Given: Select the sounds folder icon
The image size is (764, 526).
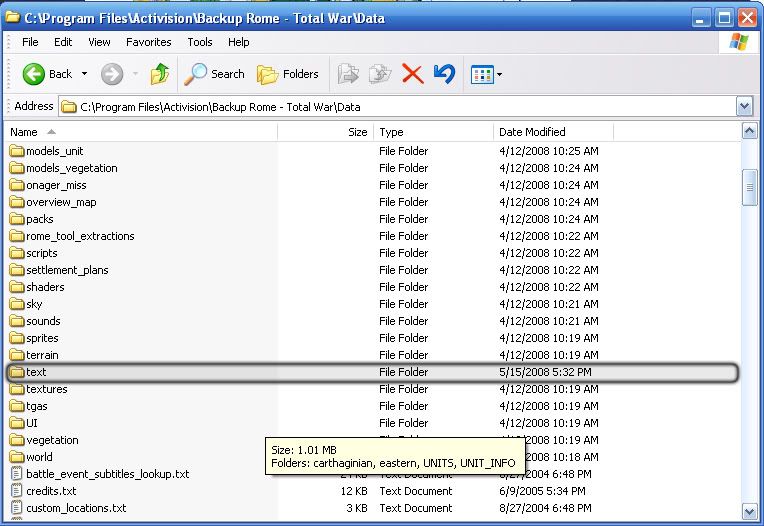Looking at the screenshot, I should click(x=17, y=321).
